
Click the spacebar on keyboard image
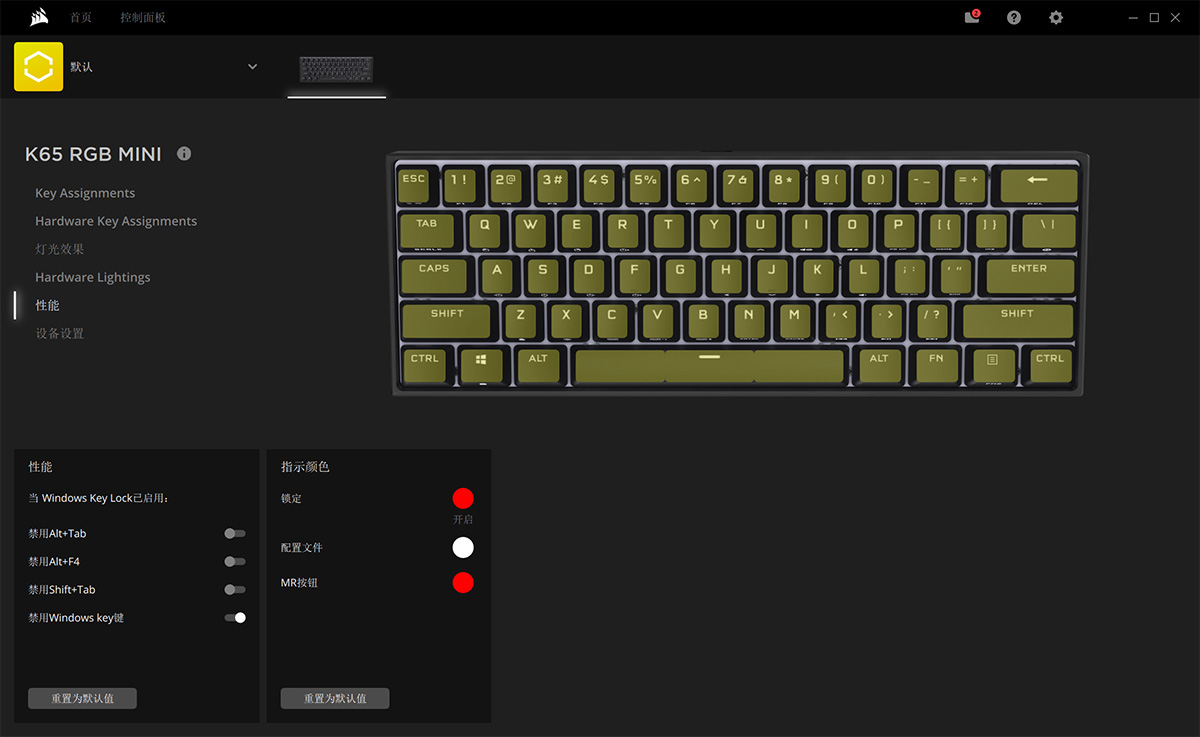(x=709, y=364)
